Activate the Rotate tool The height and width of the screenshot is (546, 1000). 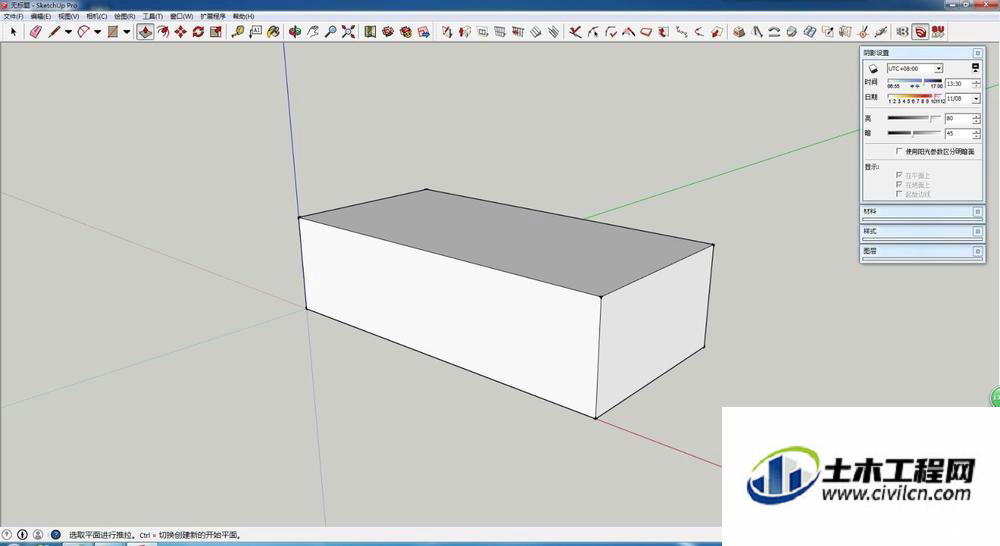pos(198,31)
